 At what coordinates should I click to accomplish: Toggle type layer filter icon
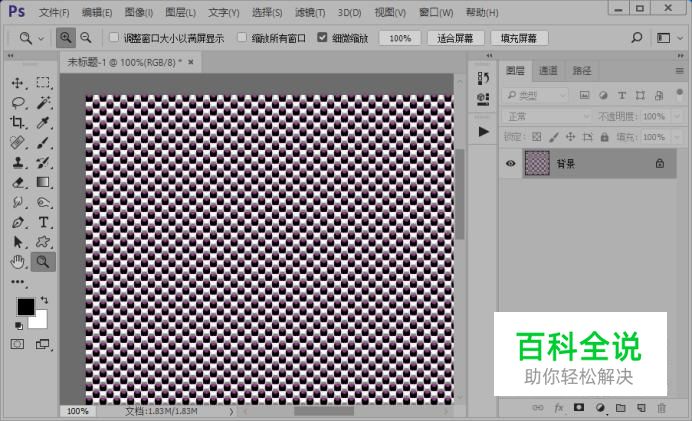[x=621, y=95]
